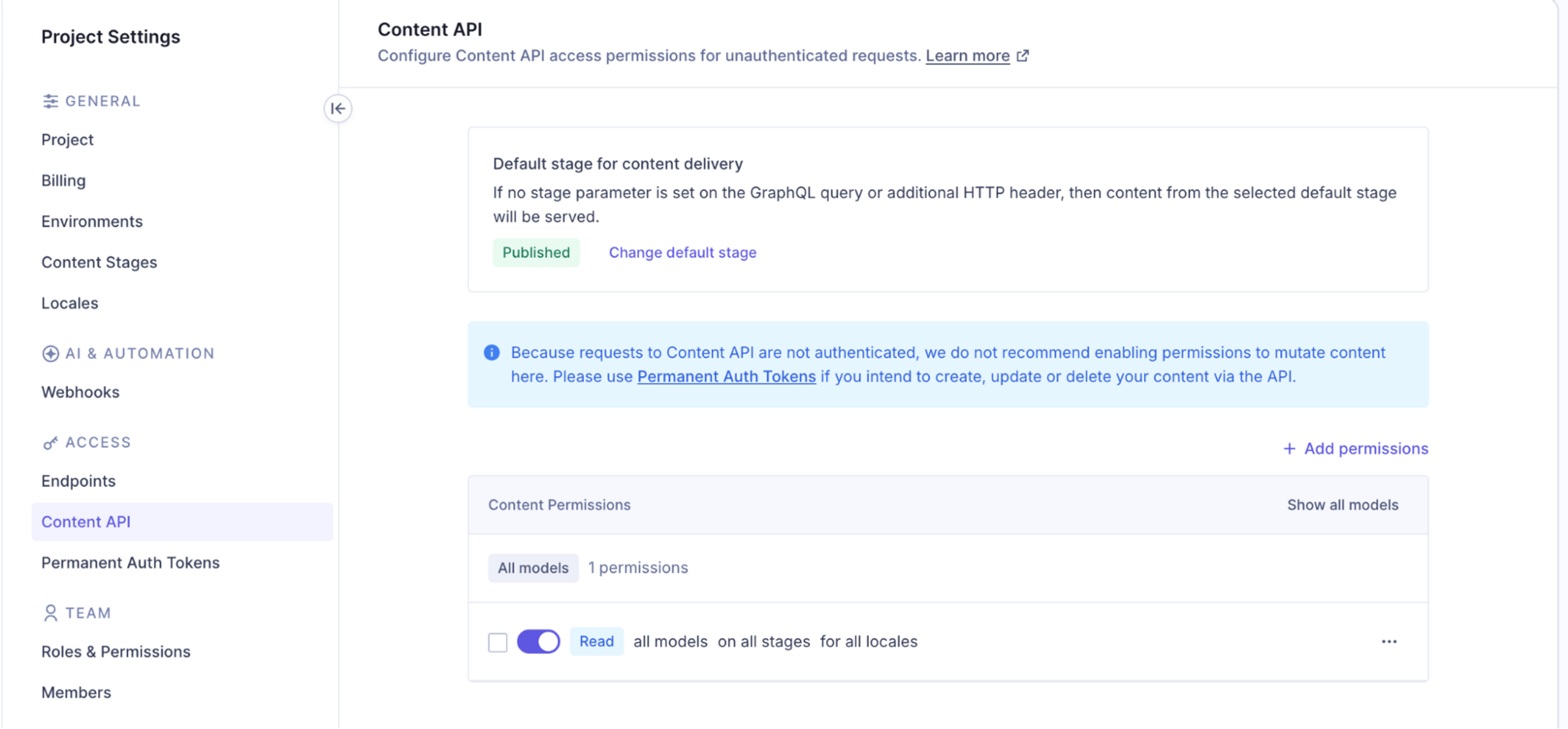Click Show all models
1568x729 pixels.
(1342, 505)
